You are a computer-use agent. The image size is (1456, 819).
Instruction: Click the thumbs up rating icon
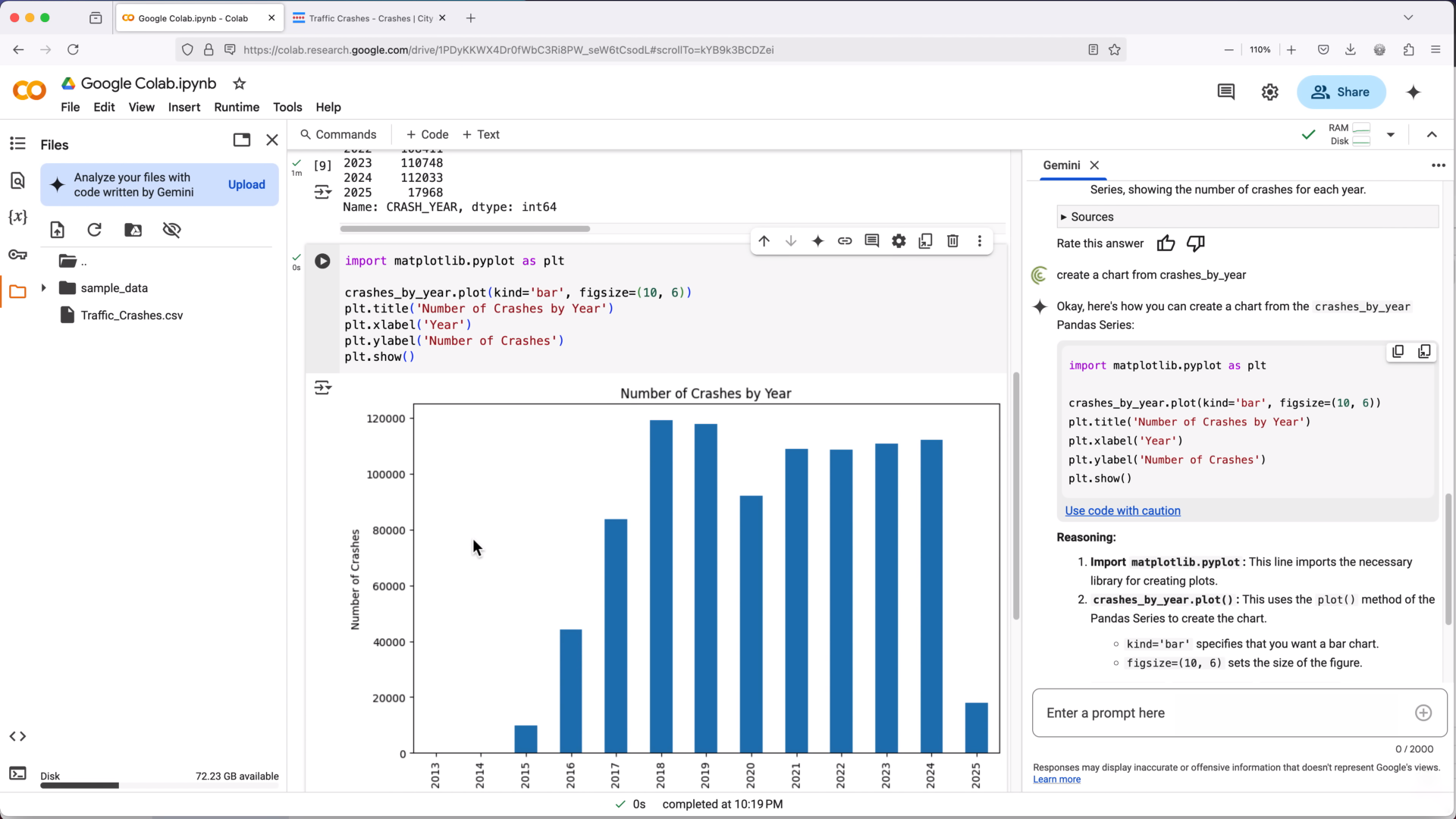1166,243
